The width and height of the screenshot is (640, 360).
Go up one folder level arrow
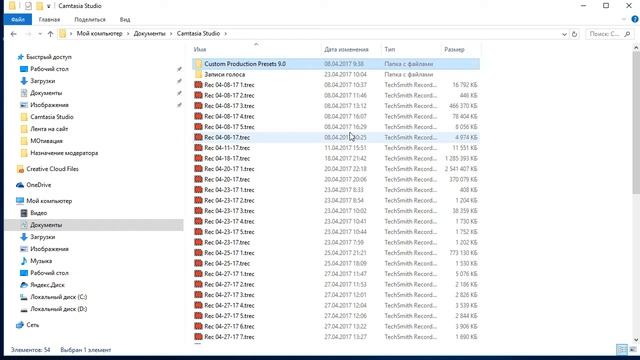click(50, 34)
